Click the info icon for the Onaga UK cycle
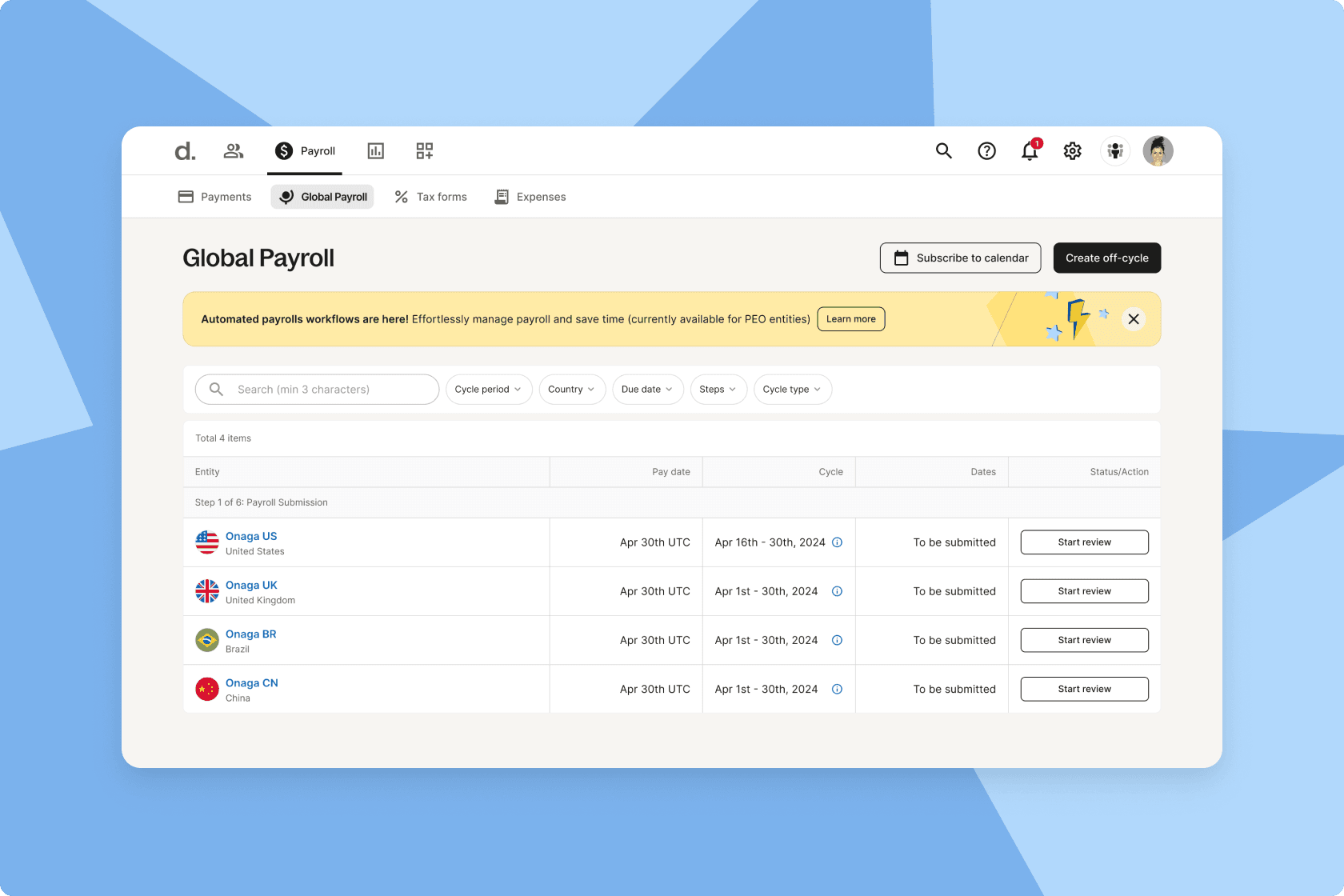The height and width of the screenshot is (896, 1344). point(838,591)
